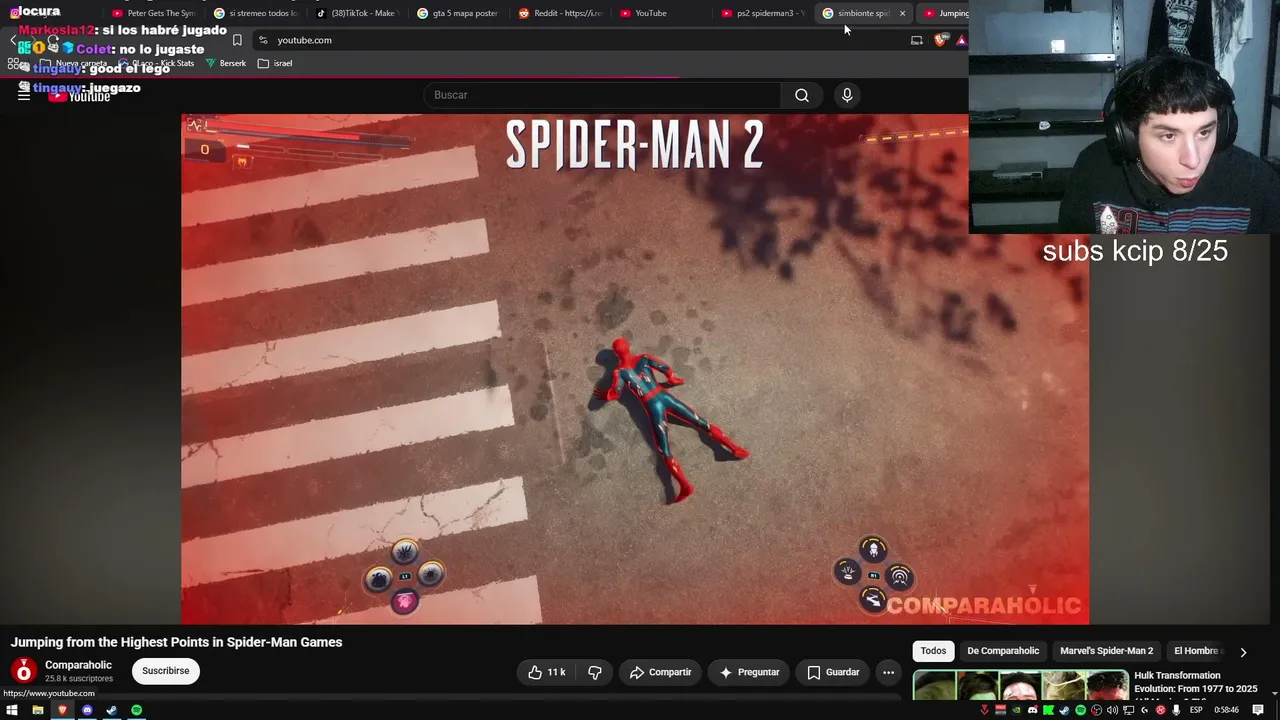Open the Brave Shields lion icon
The height and width of the screenshot is (720, 1280).
click(940, 40)
